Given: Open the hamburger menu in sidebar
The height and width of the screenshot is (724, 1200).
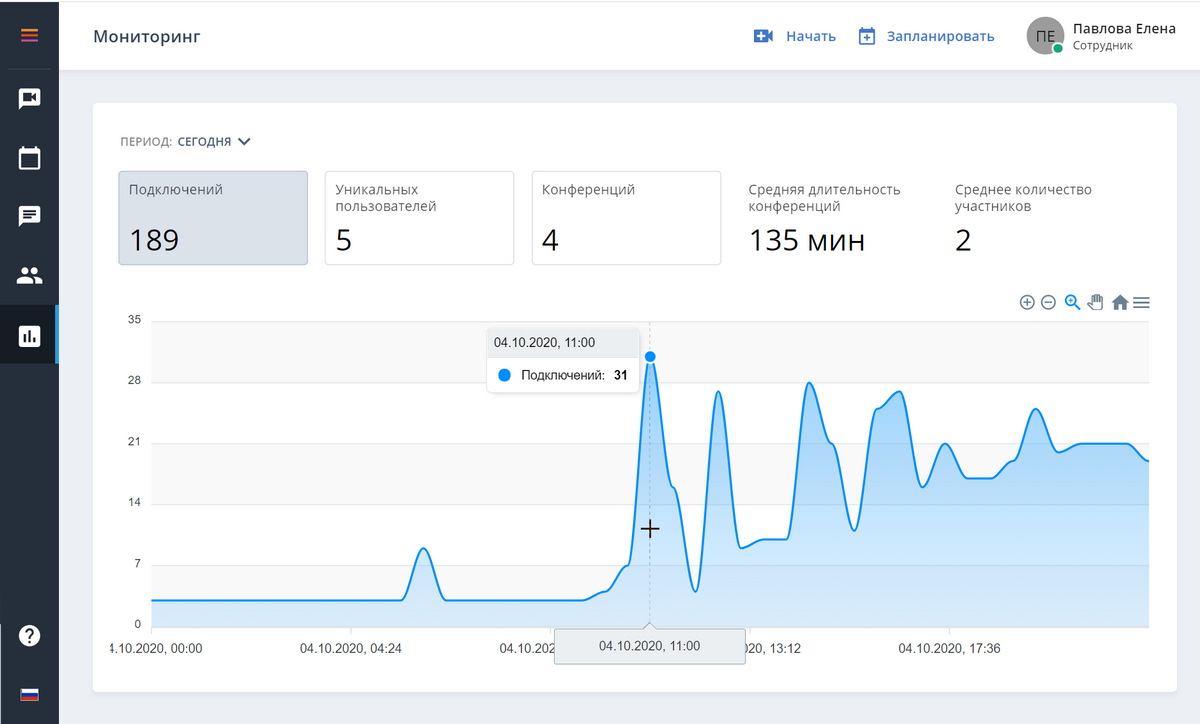Looking at the screenshot, I should (x=29, y=36).
